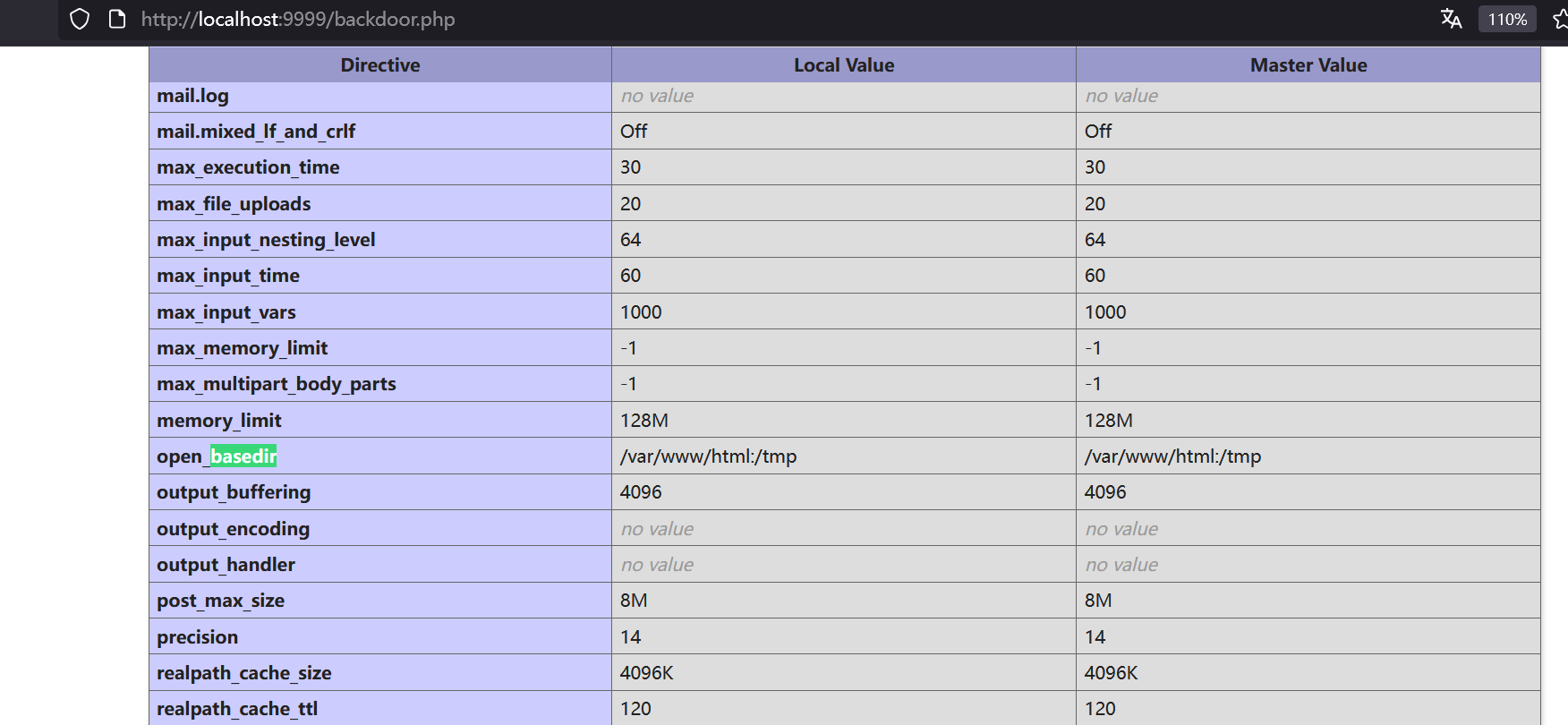
Task: Click the Directive column header
Action: (x=379, y=65)
